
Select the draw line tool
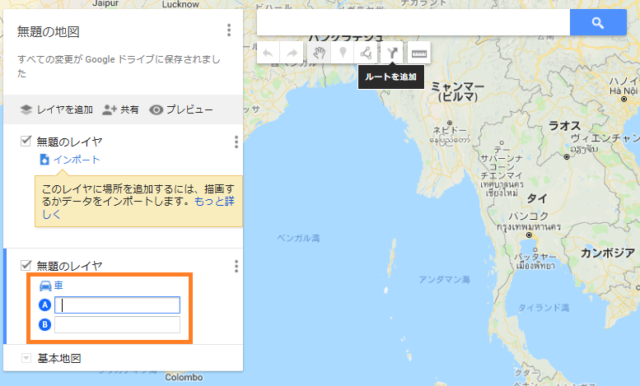[x=366, y=53]
